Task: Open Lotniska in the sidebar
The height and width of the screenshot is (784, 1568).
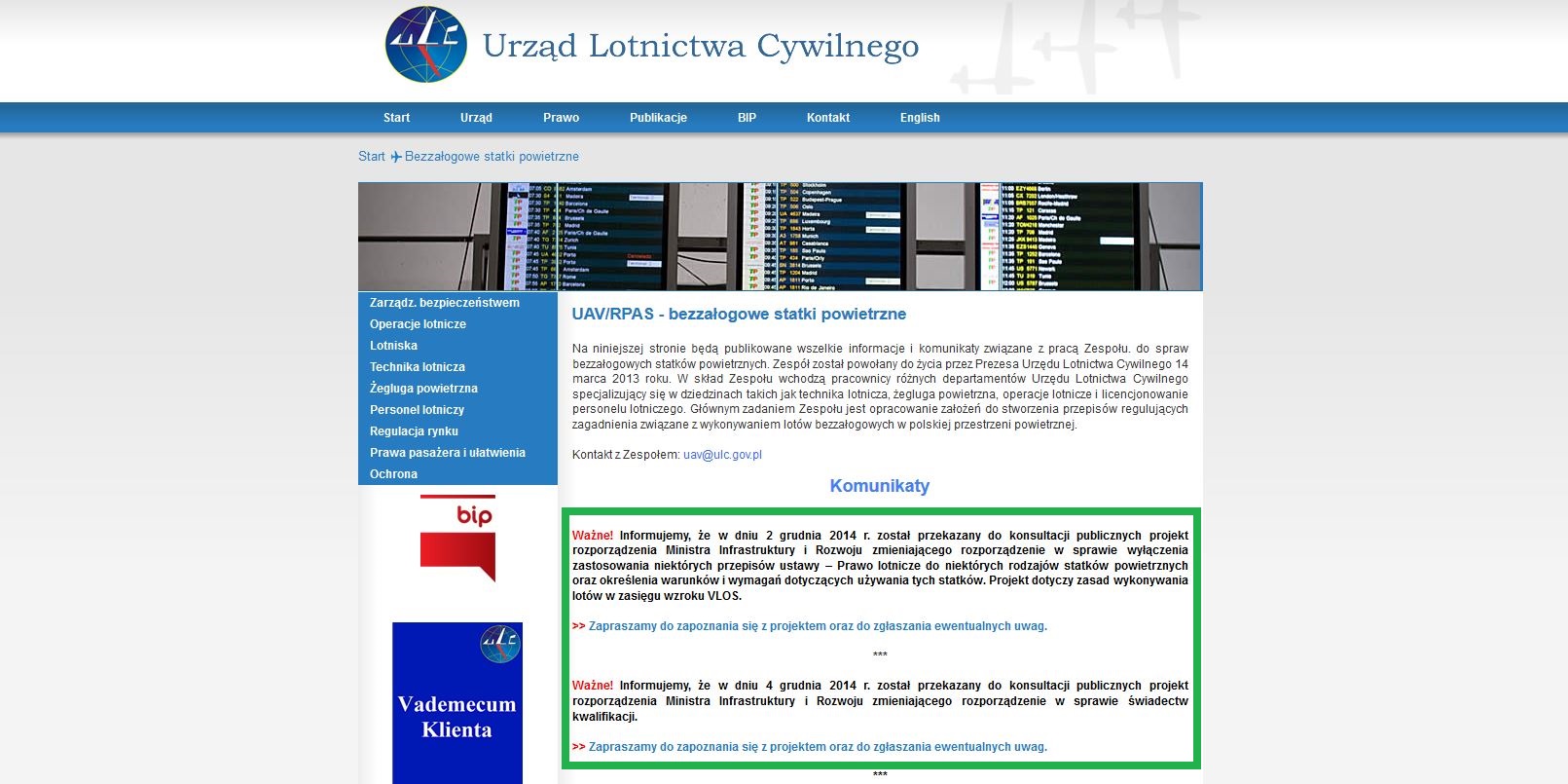Action: pyautogui.click(x=393, y=346)
